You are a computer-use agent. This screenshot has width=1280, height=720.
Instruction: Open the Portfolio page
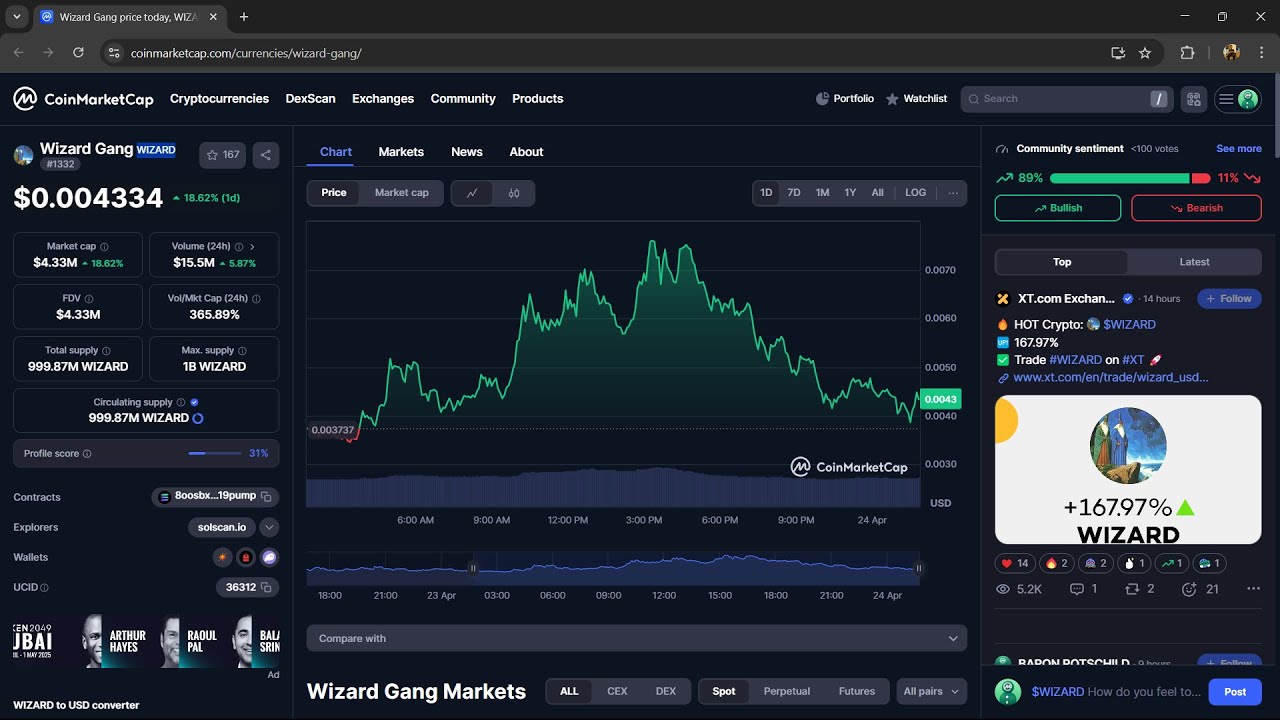(845, 99)
